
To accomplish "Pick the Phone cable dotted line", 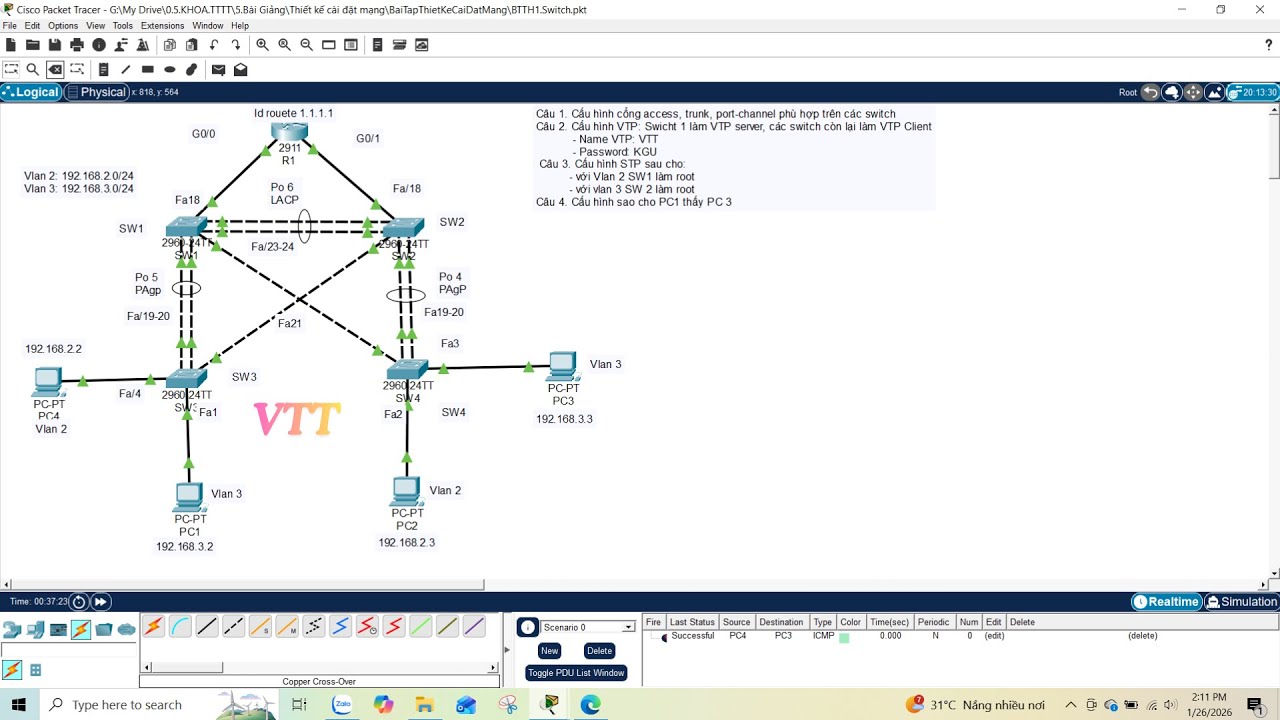I will click(x=313, y=627).
